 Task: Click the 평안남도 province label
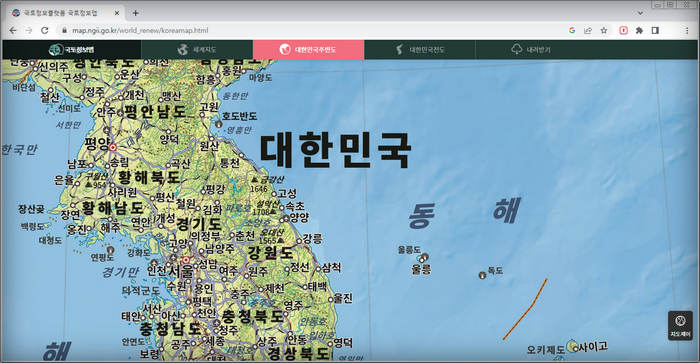tap(155, 111)
